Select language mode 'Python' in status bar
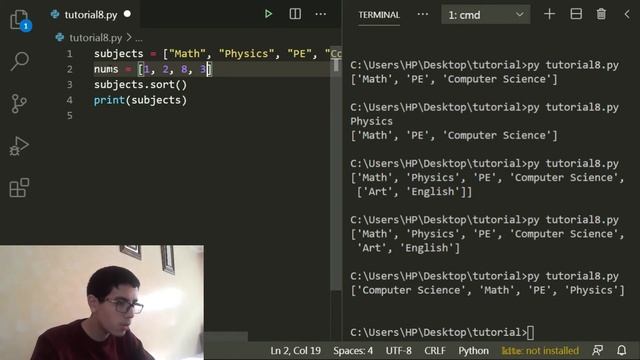The image size is (640, 360). (x=473, y=351)
